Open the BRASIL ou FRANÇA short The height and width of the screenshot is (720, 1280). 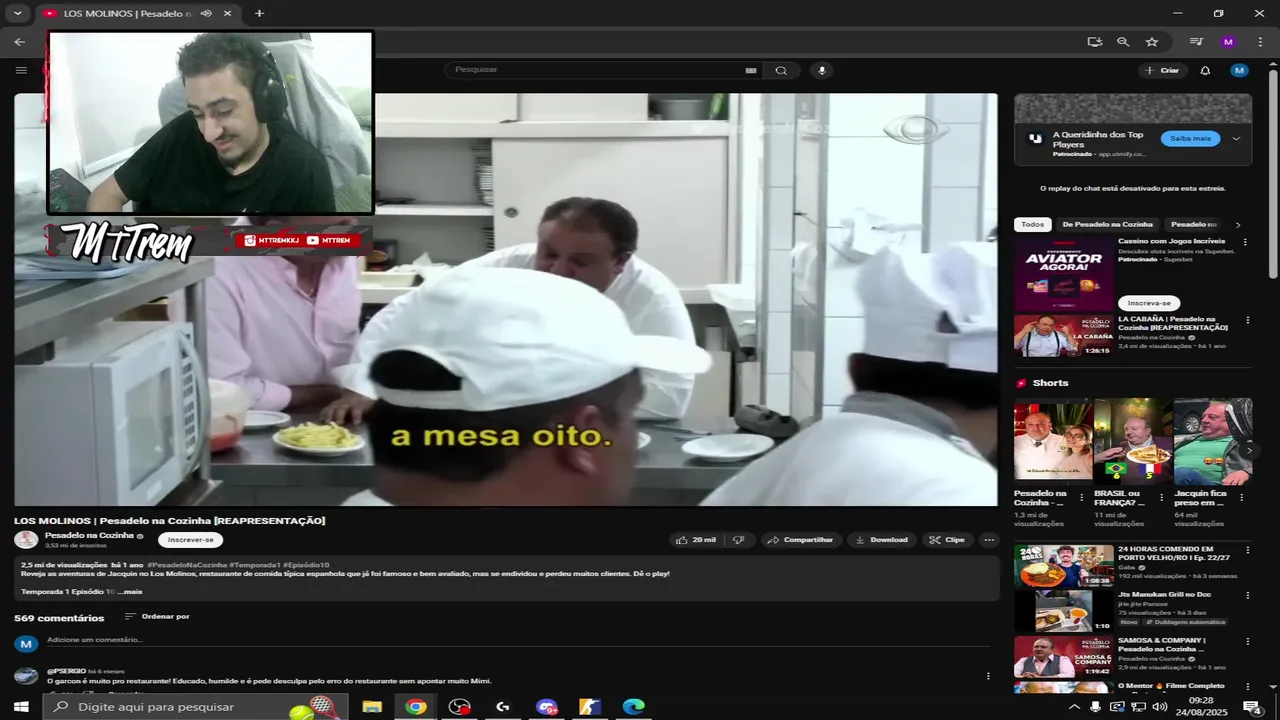click(1132, 442)
